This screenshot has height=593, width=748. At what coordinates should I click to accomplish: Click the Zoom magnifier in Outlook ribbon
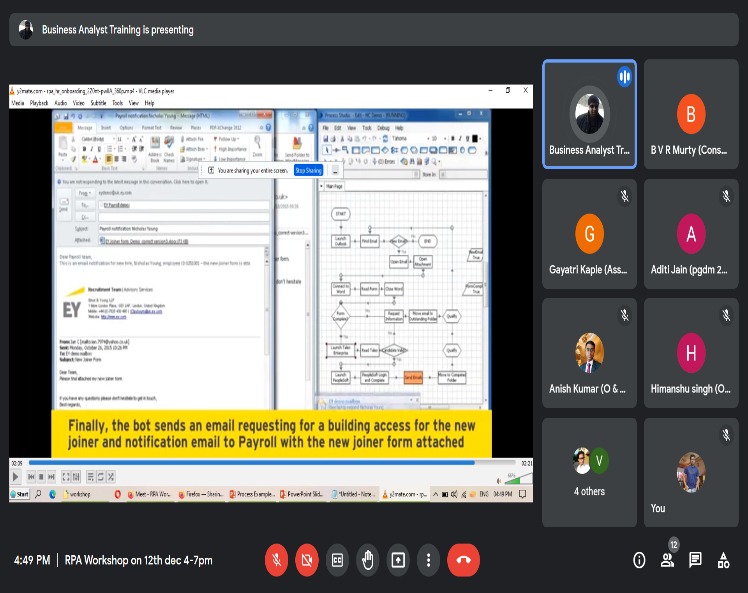(x=258, y=146)
